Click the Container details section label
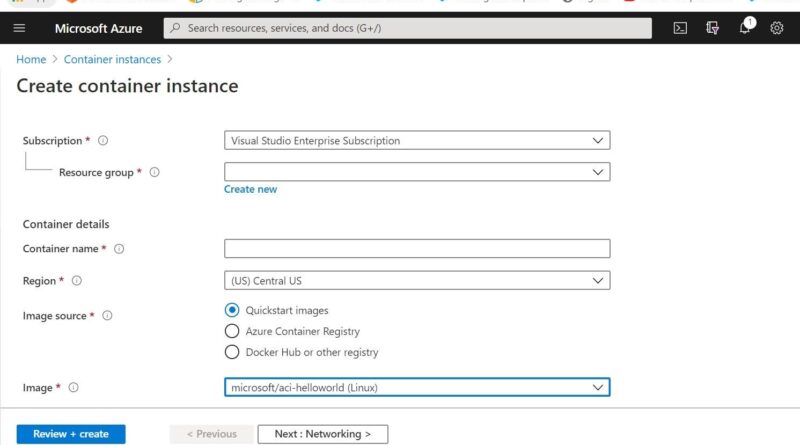Viewport: 800px width, 445px height. (x=66, y=224)
